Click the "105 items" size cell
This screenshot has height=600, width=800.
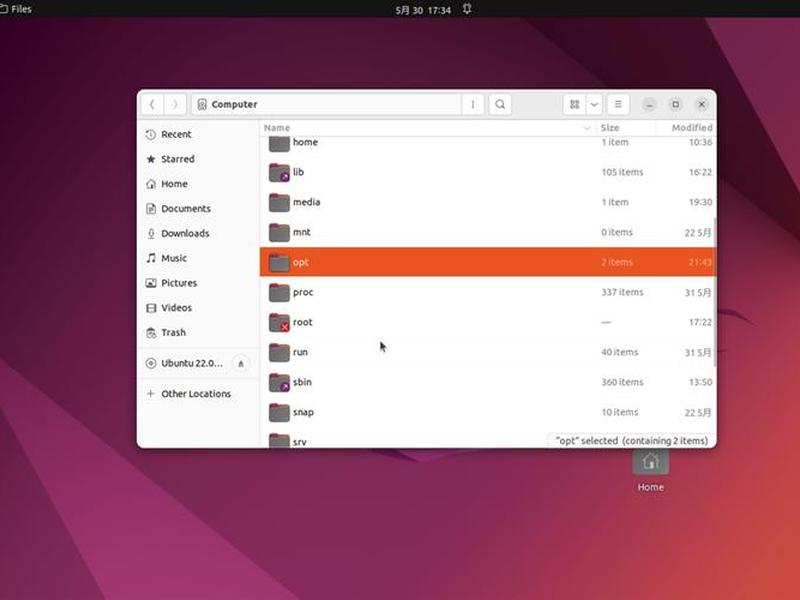click(x=622, y=172)
